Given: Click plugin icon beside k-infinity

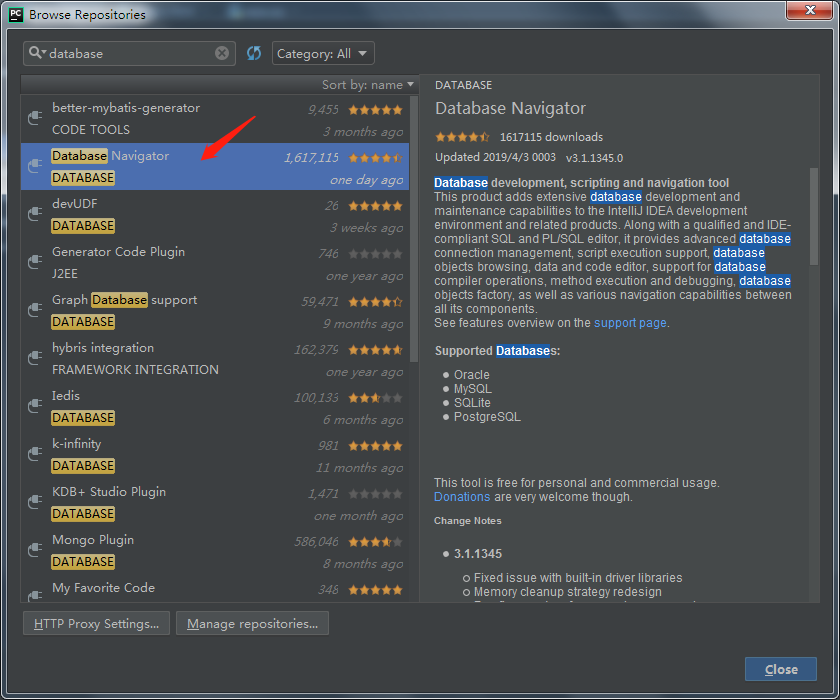Looking at the screenshot, I should tap(35, 454).
